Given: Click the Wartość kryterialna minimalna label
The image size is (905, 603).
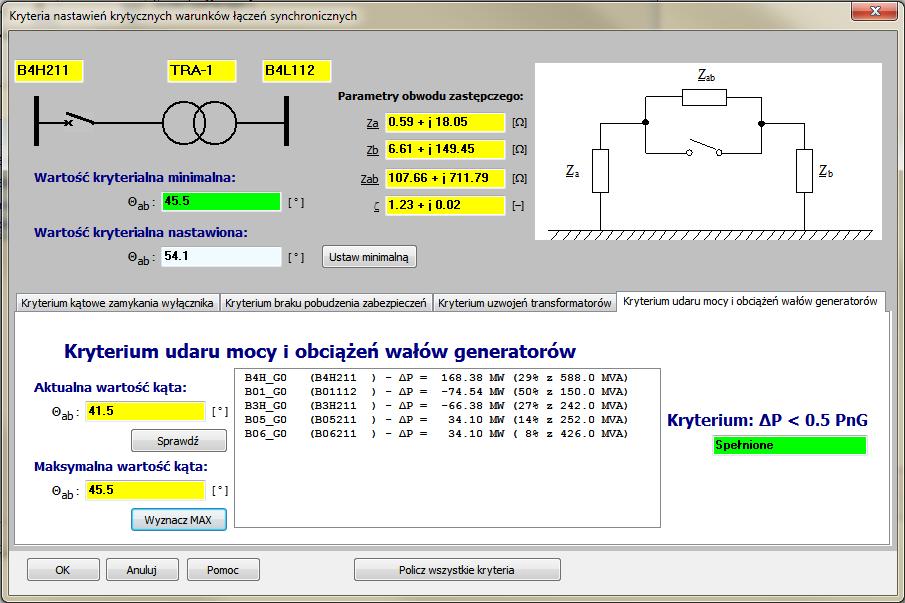Looking at the screenshot, I should 134,178.
